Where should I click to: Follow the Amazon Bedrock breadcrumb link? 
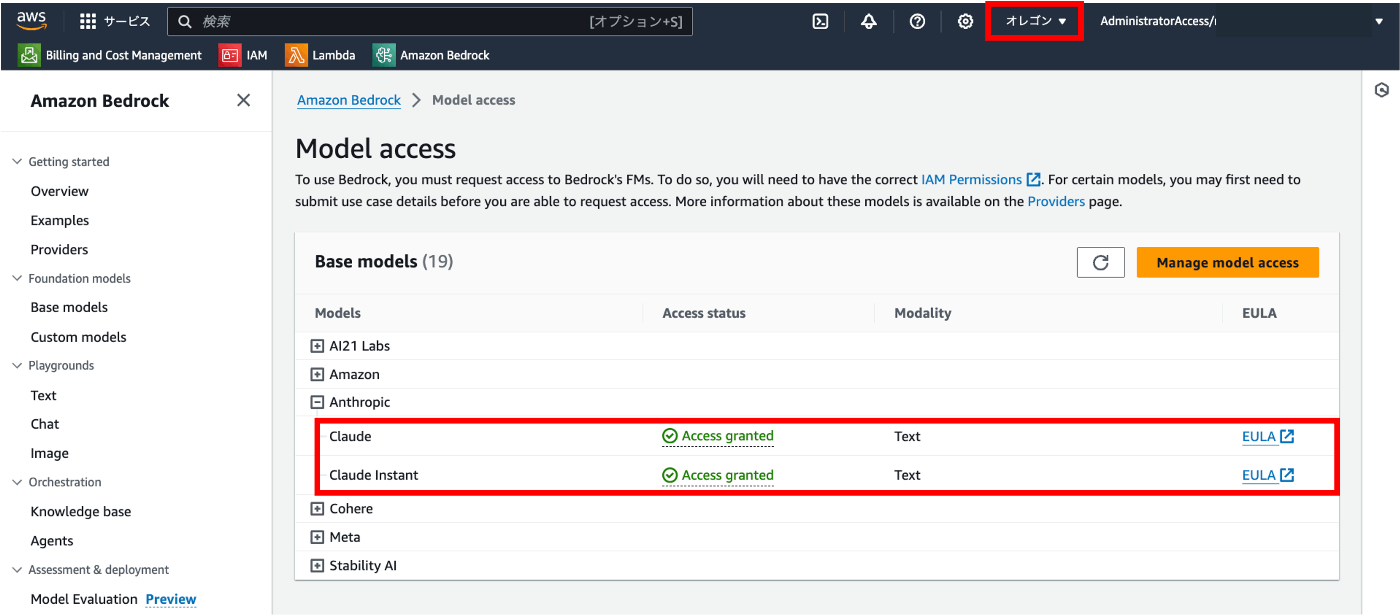click(349, 100)
